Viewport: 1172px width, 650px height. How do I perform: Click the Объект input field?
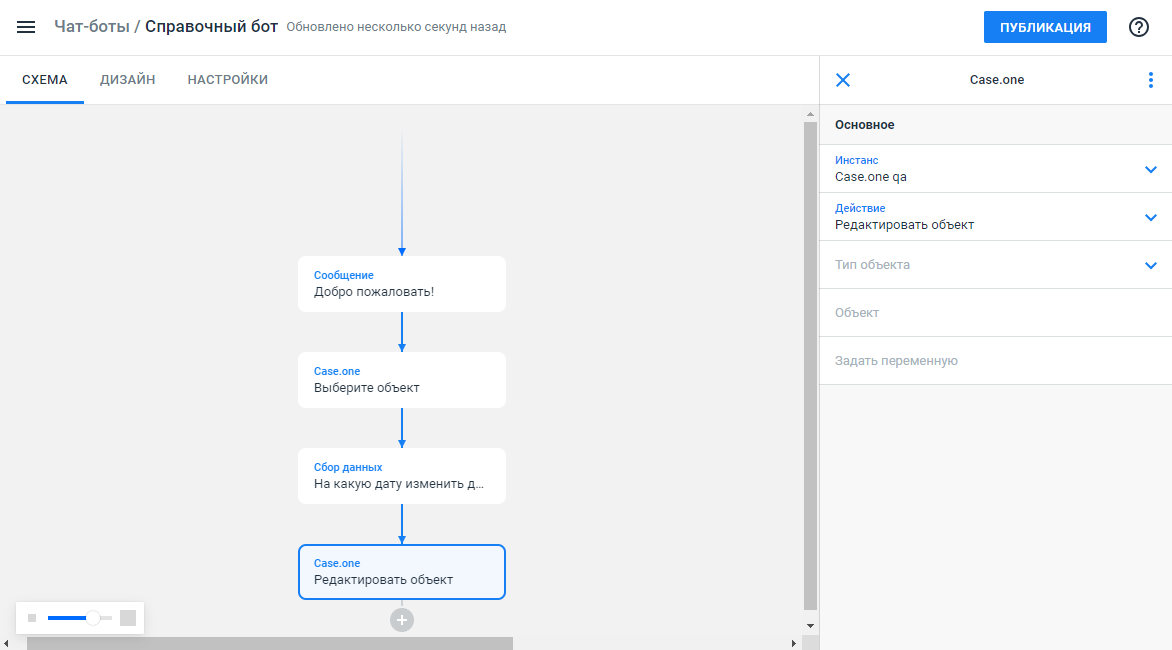[x=996, y=312]
